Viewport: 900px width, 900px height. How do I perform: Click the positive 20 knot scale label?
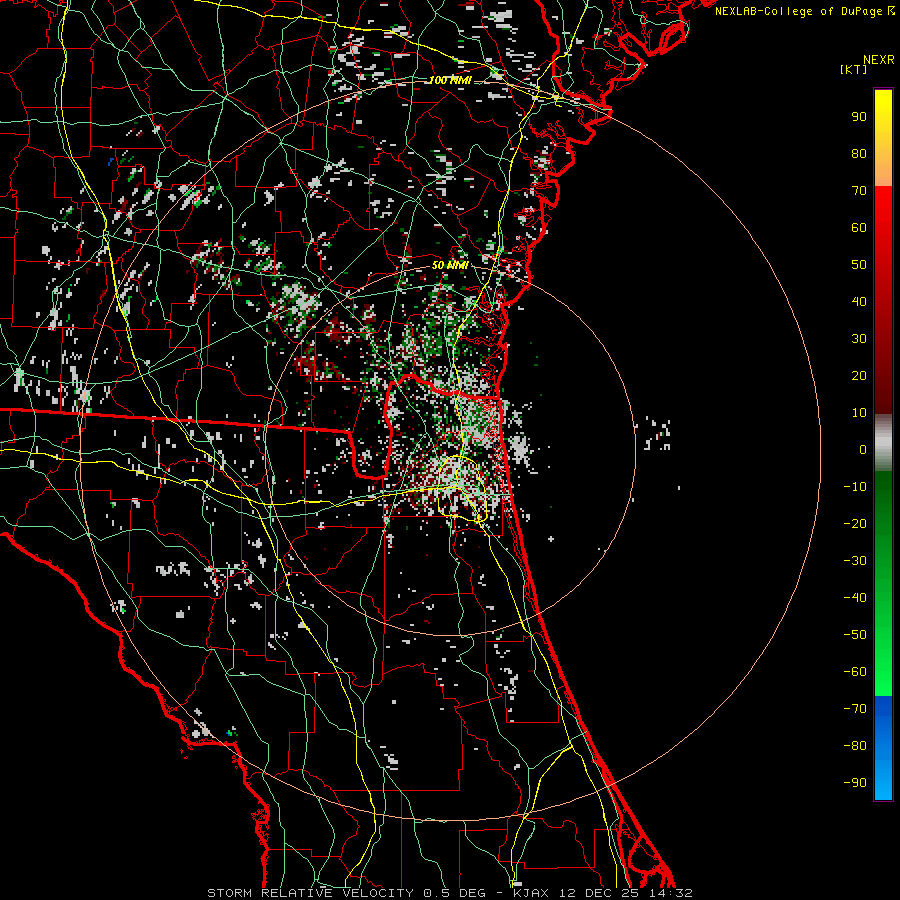pos(859,376)
